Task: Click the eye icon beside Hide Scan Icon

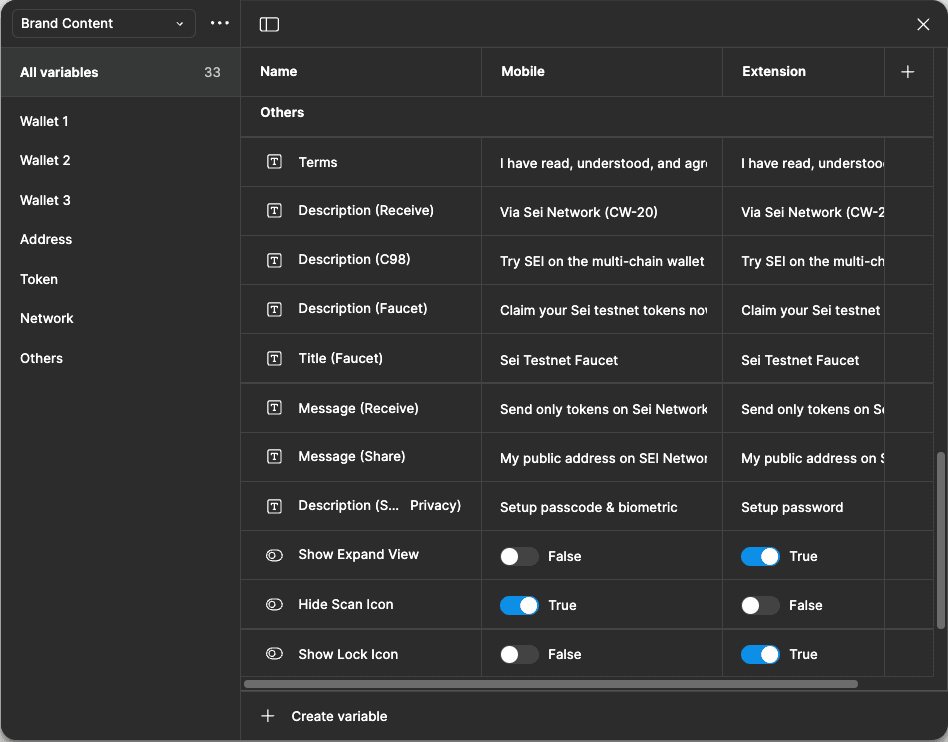Action: 274,604
